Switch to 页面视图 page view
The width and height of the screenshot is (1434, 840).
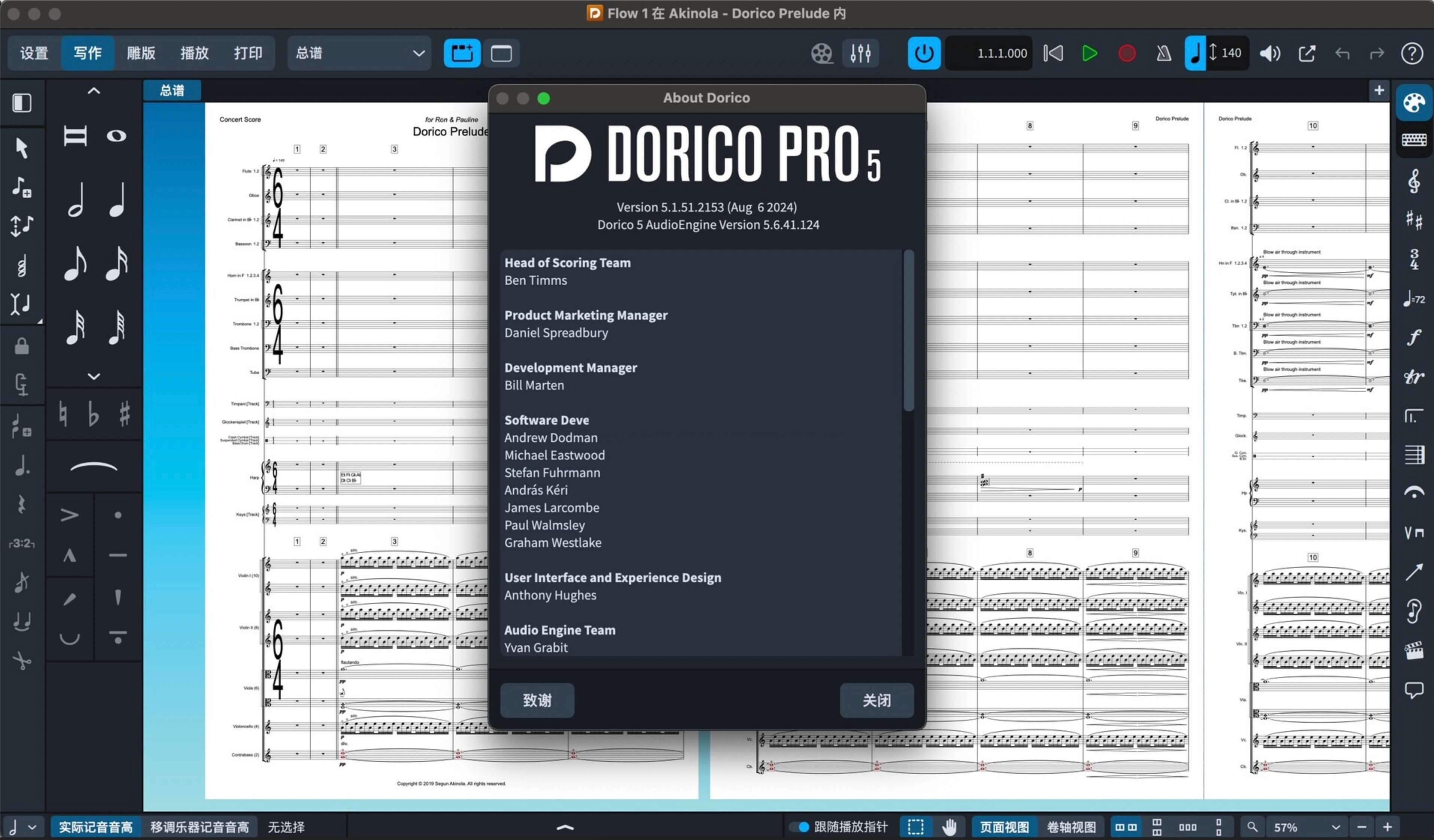[x=1005, y=827]
